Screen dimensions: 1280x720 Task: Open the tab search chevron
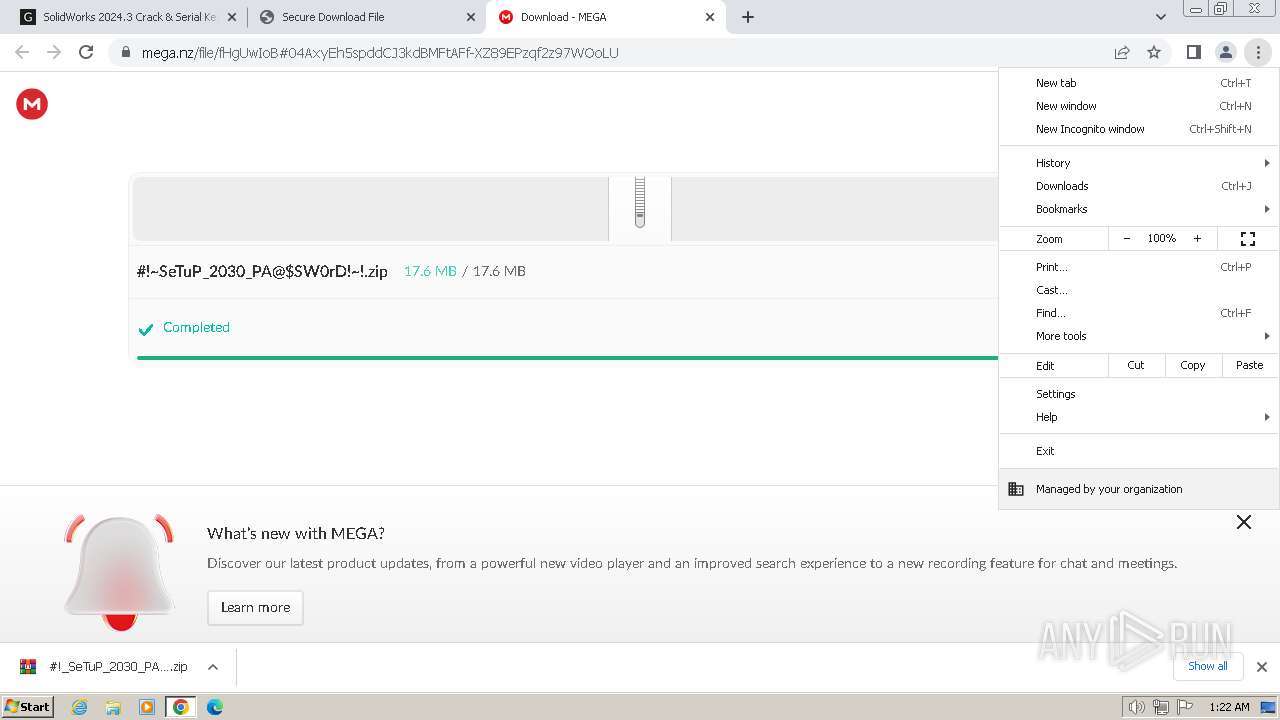click(x=1161, y=17)
